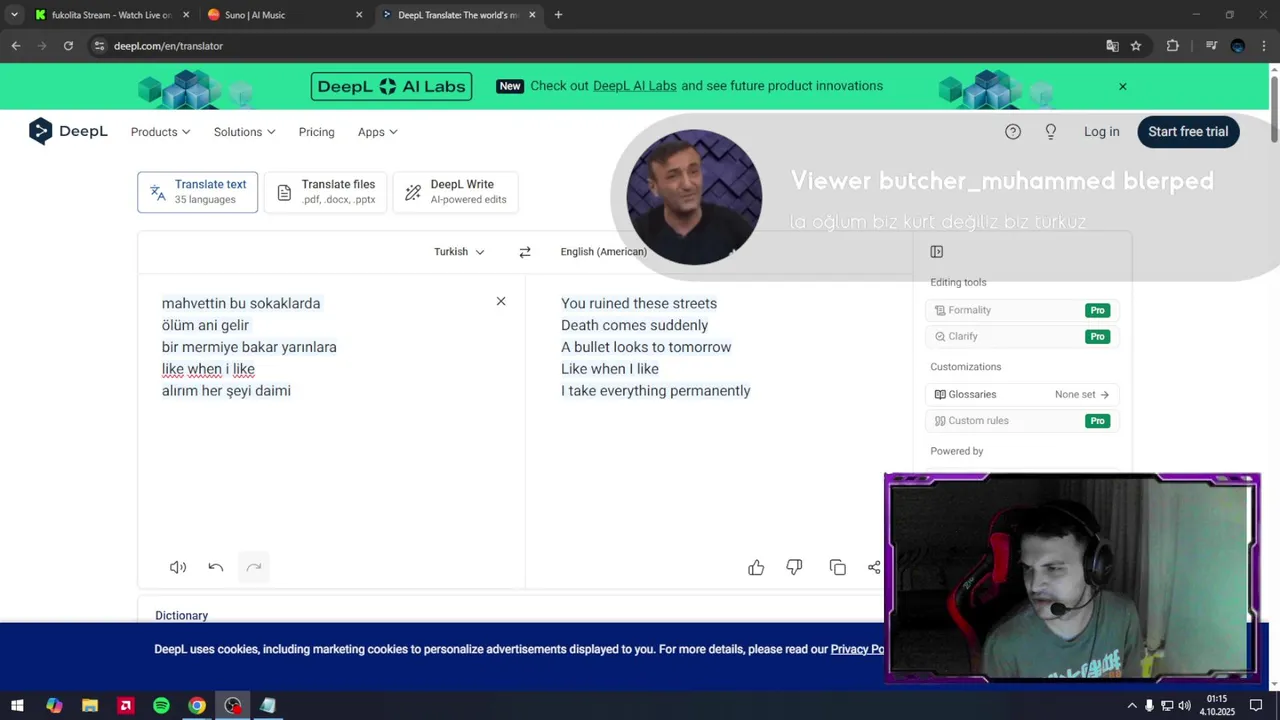Expand the Apps menu
This screenshot has height=720, width=1280.
(x=377, y=132)
